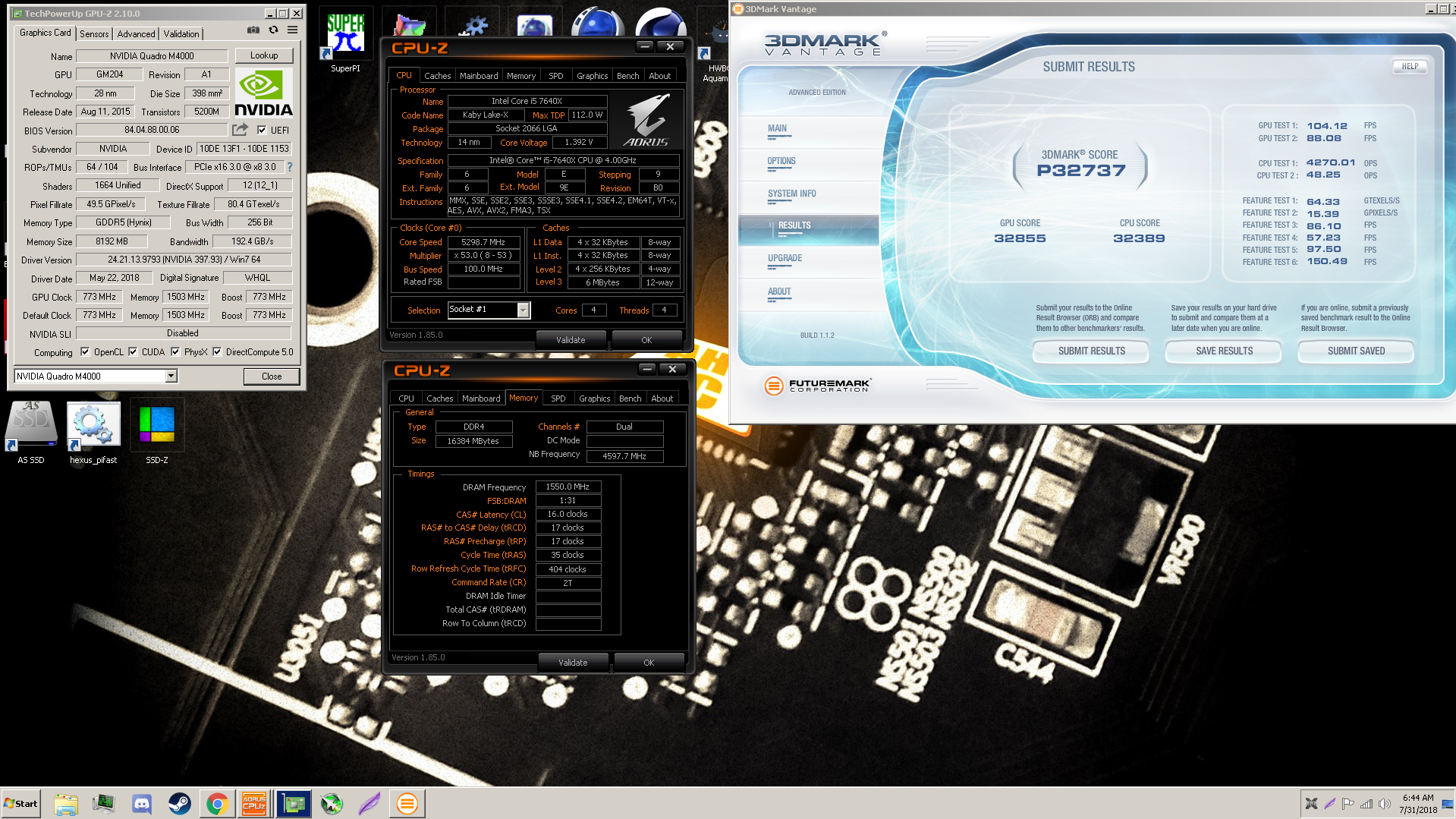Click the NVIDIA logo in GPU-Z
The image size is (1456, 819).
click(263, 93)
